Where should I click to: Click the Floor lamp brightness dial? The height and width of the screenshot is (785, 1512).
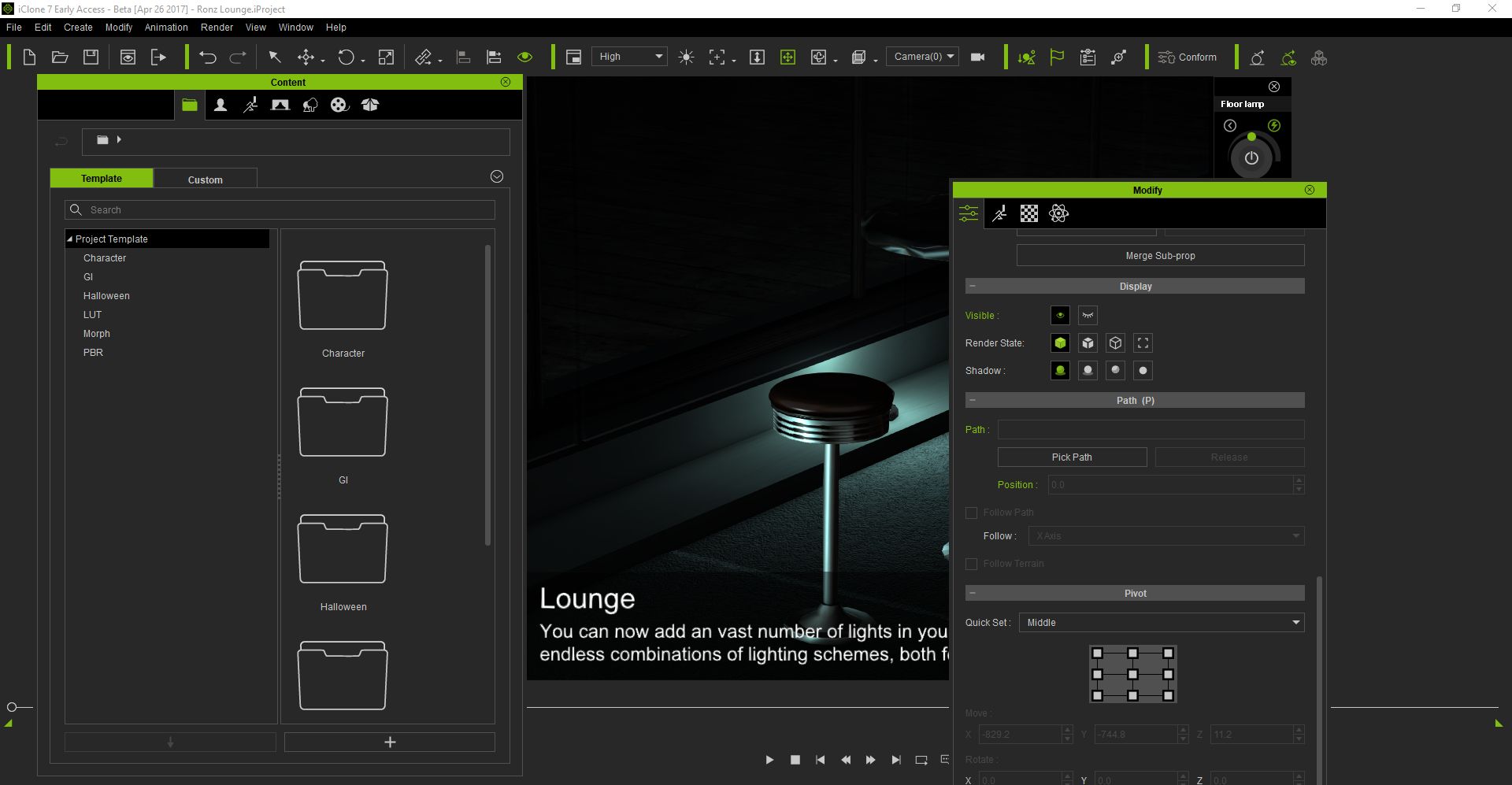(x=1251, y=157)
